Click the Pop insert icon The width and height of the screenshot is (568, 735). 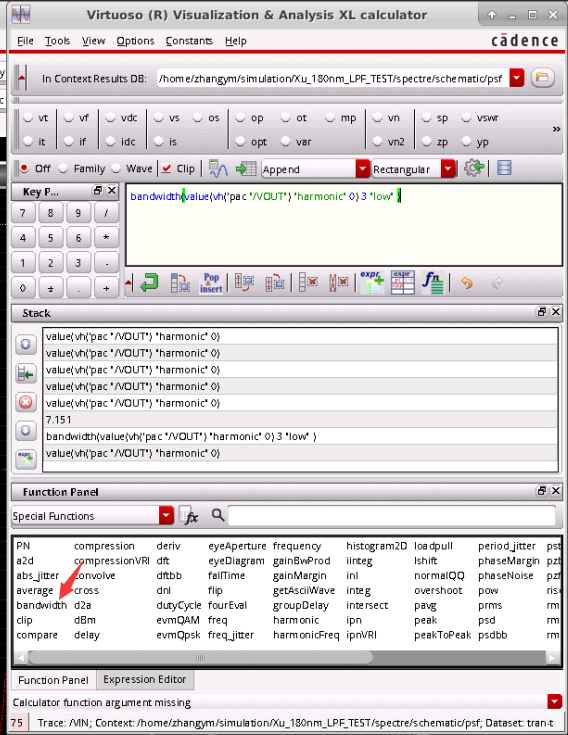tap(211, 283)
